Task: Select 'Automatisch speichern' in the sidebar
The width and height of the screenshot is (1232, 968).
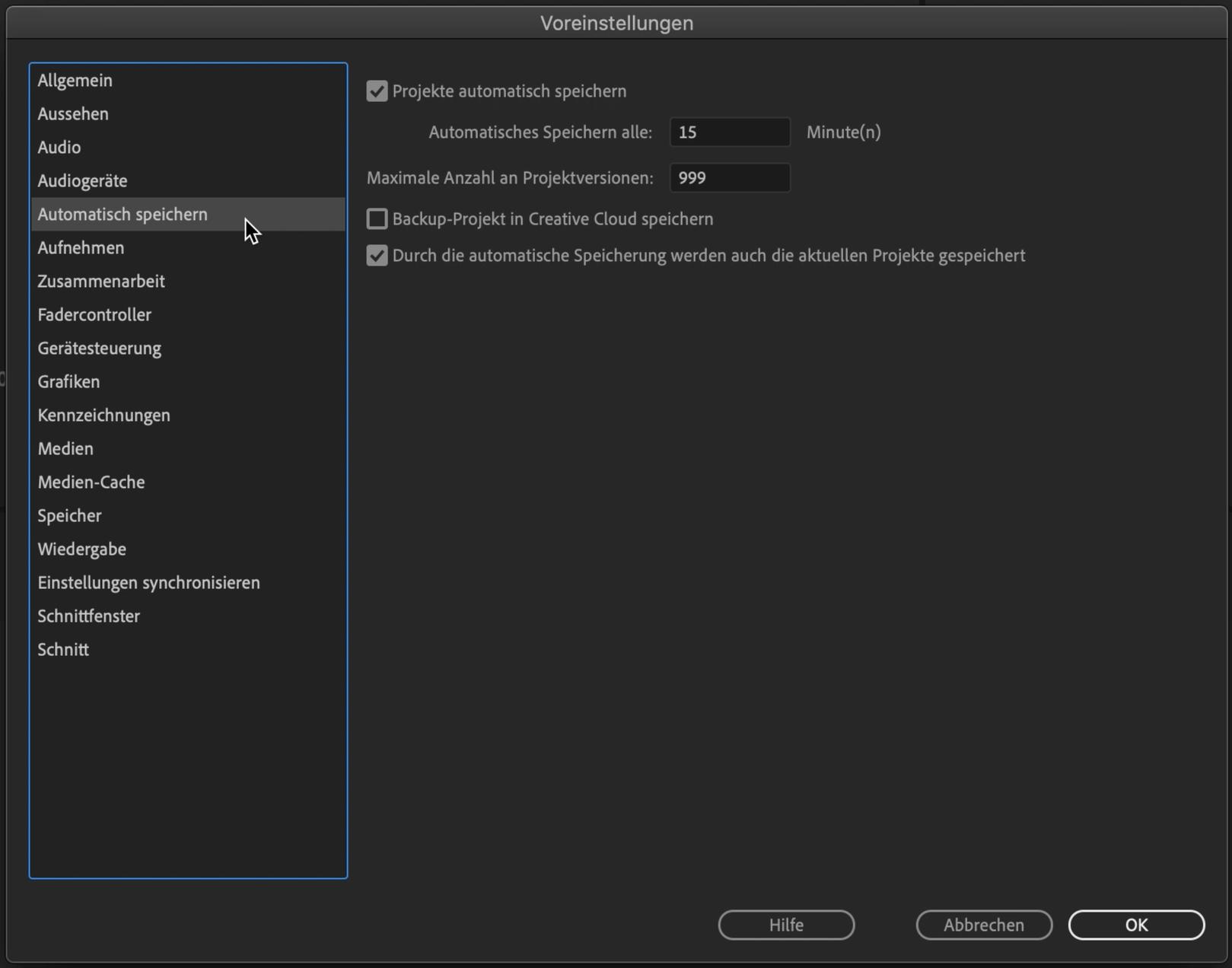Action: [123, 215]
